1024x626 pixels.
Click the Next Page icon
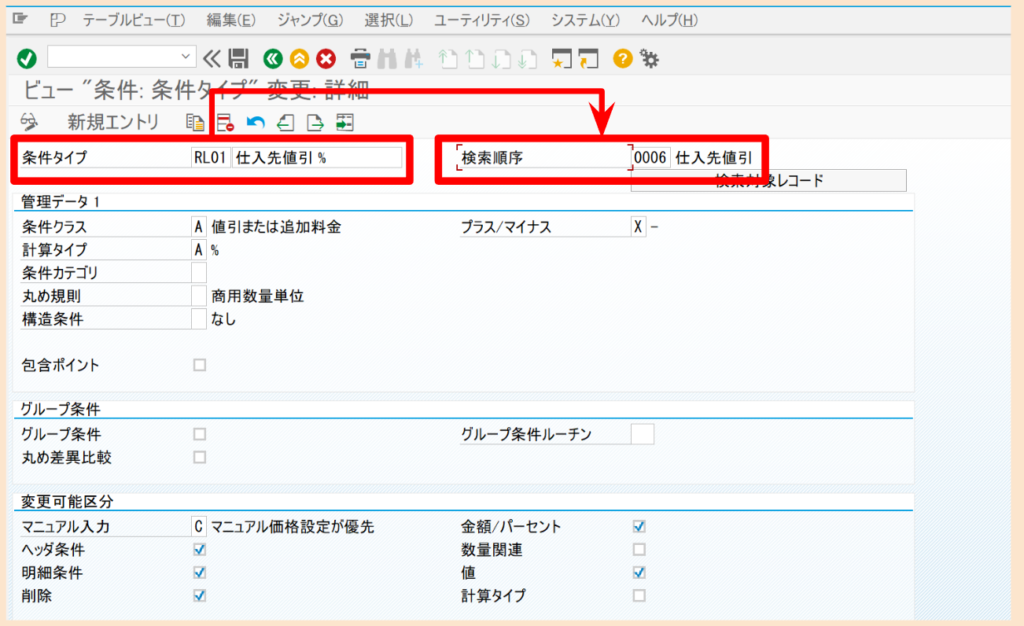coord(502,59)
